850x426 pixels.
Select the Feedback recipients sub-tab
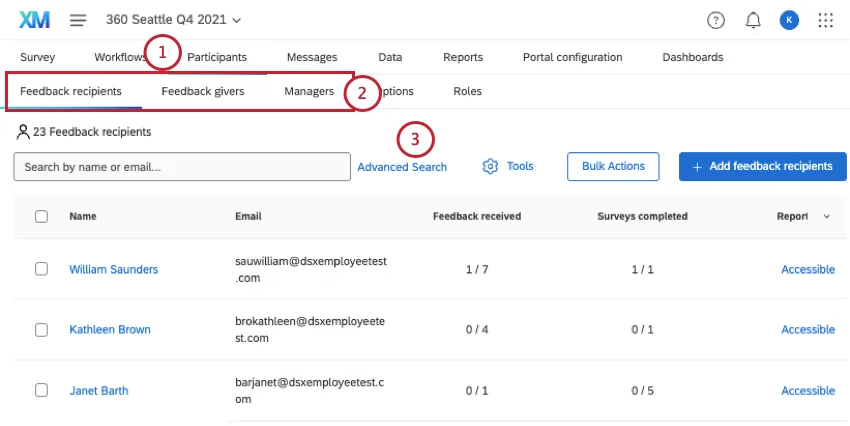(x=70, y=91)
